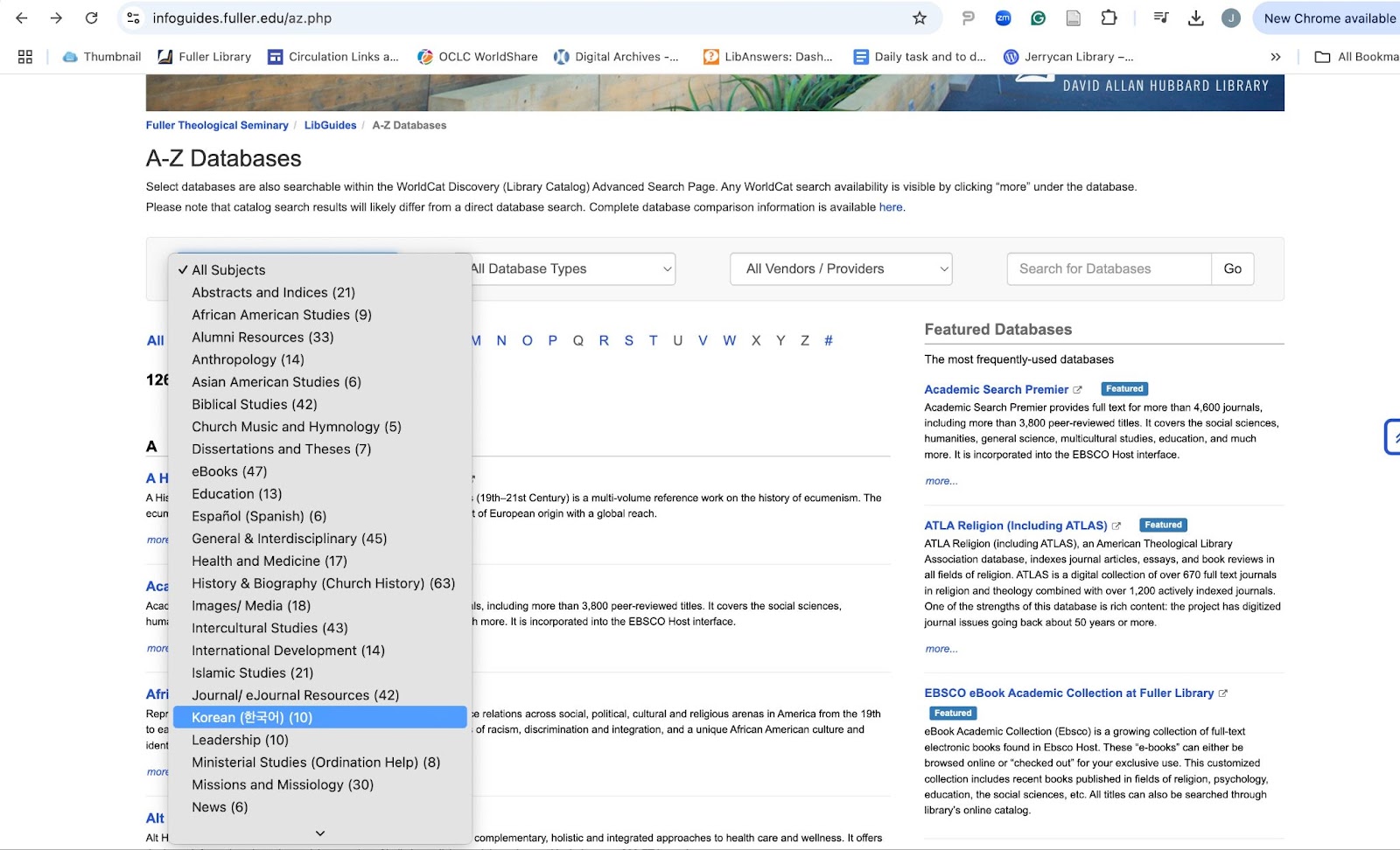Choose Dissertations and Theses (7)
Image resolution: width=1400 pixels, height=850 pixels.
320,449
